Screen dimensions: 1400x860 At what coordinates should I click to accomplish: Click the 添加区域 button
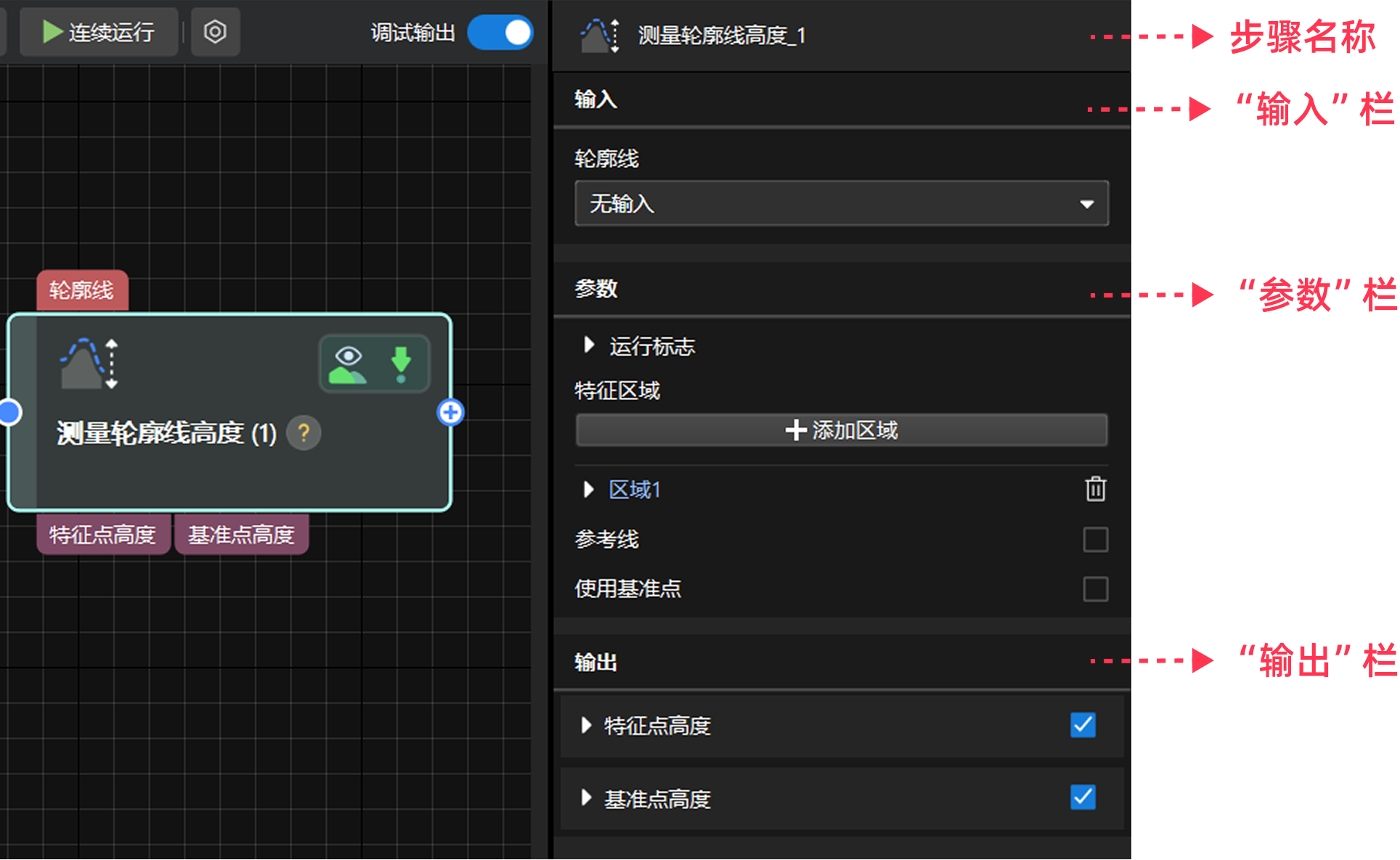[x=841, y=430]
